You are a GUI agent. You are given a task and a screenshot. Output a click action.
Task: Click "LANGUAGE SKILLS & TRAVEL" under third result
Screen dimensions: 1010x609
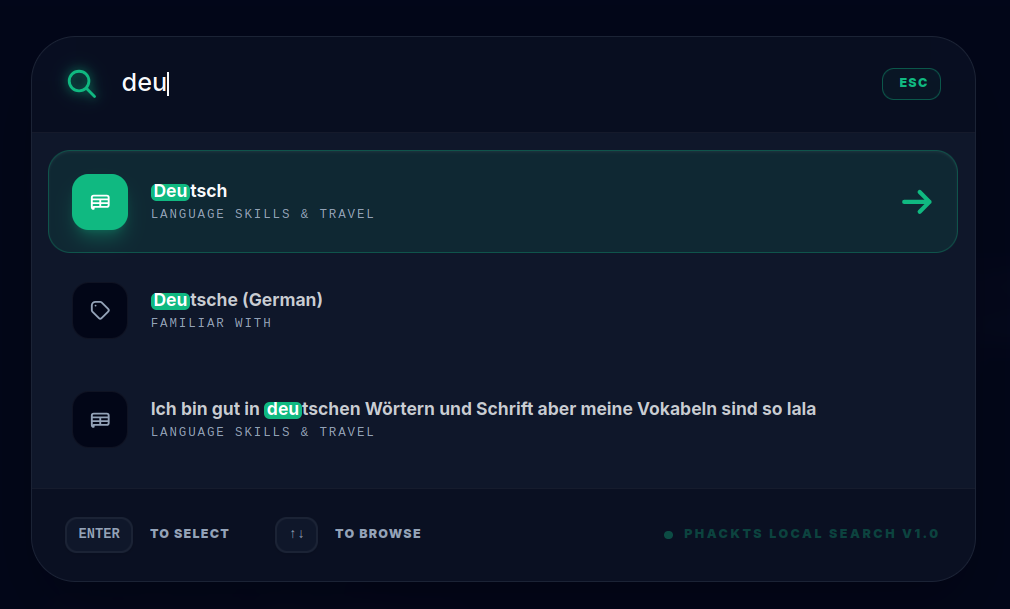(262, 432)
